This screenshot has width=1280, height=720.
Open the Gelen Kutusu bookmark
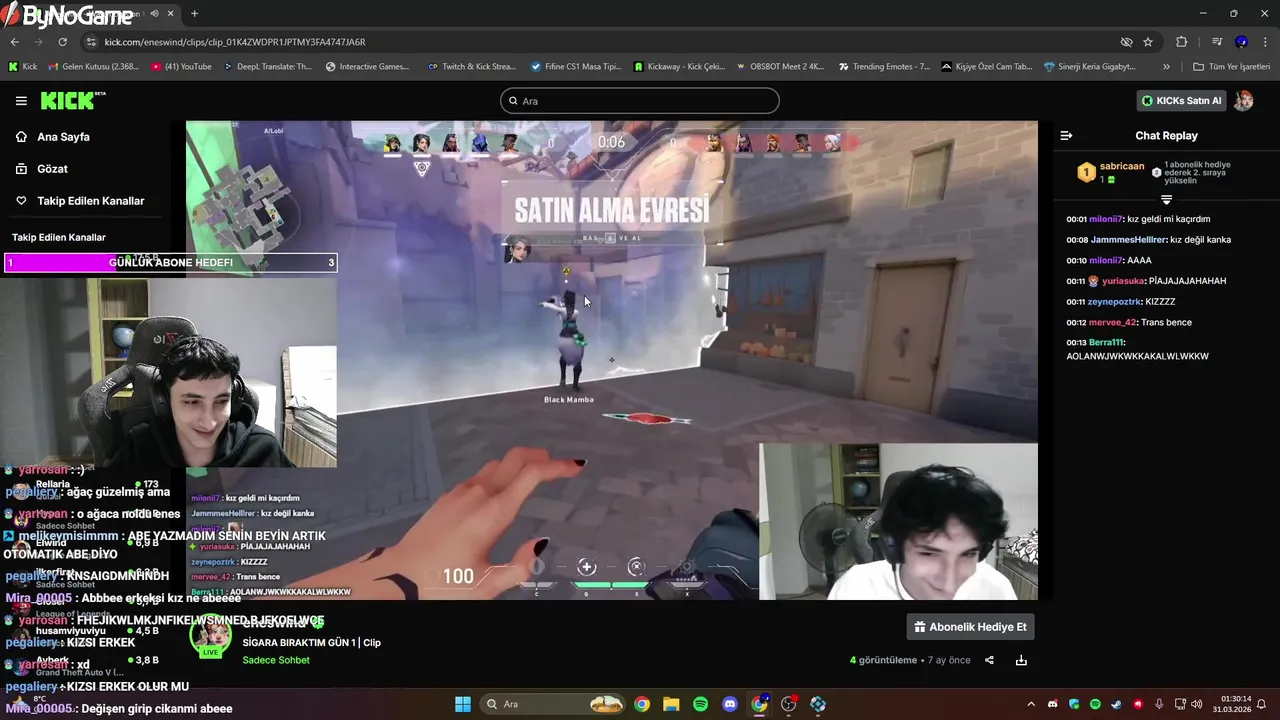pyautogui.click(x=93, y=67)
